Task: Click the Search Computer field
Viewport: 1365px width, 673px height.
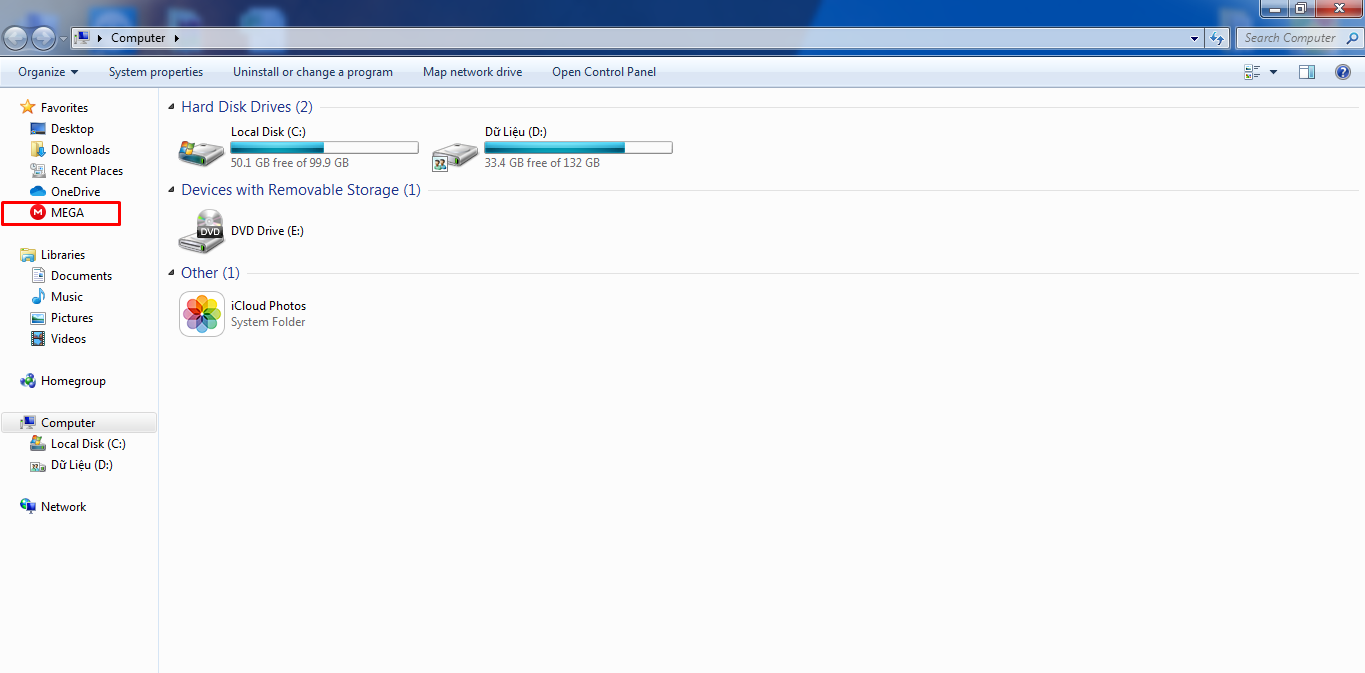Action: [x=1289, y=38]
